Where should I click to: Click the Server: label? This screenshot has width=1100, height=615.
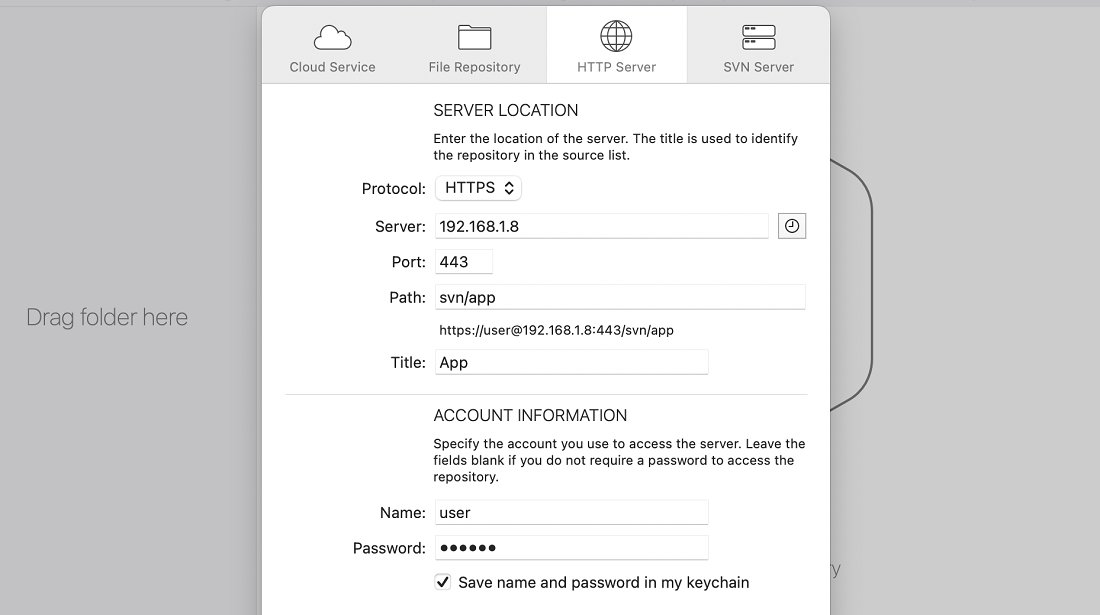coord(401,227)
